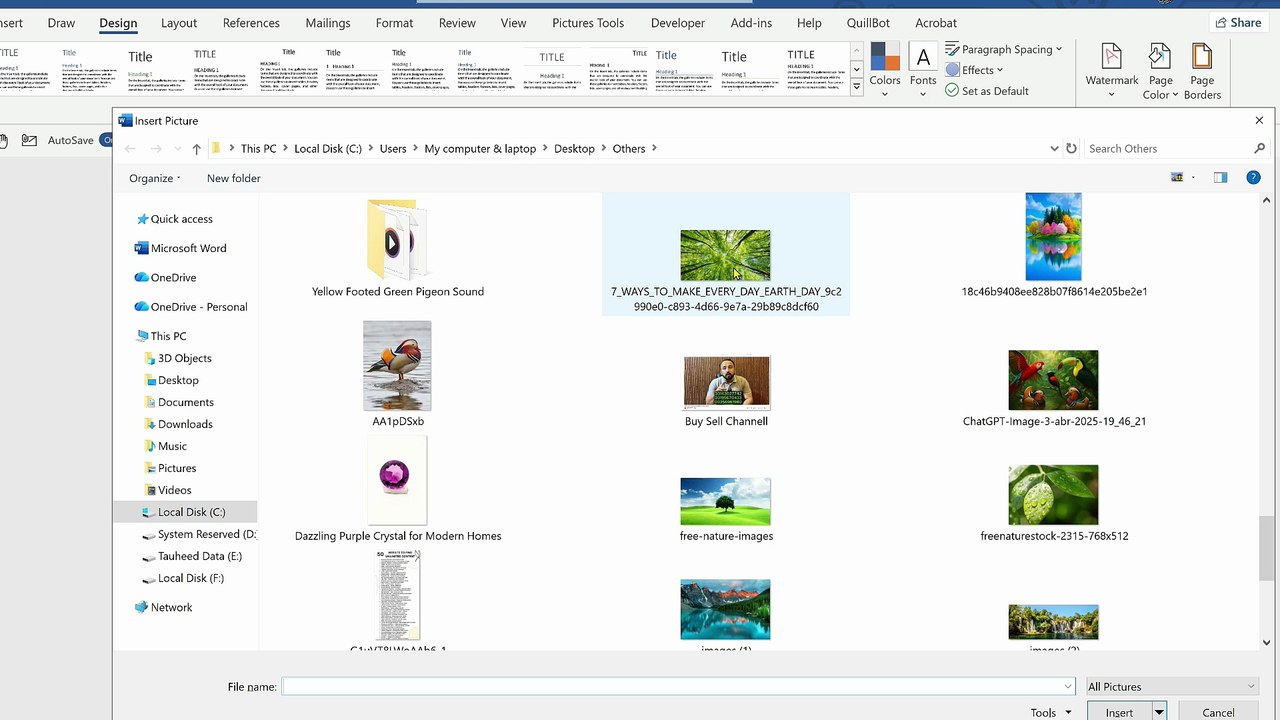Image resolution: width=1280 pixels, height=720 pixels.
Task: Open the Insert button dropdown arrow
Action: pyautogui.click(x=1159, y=712)
